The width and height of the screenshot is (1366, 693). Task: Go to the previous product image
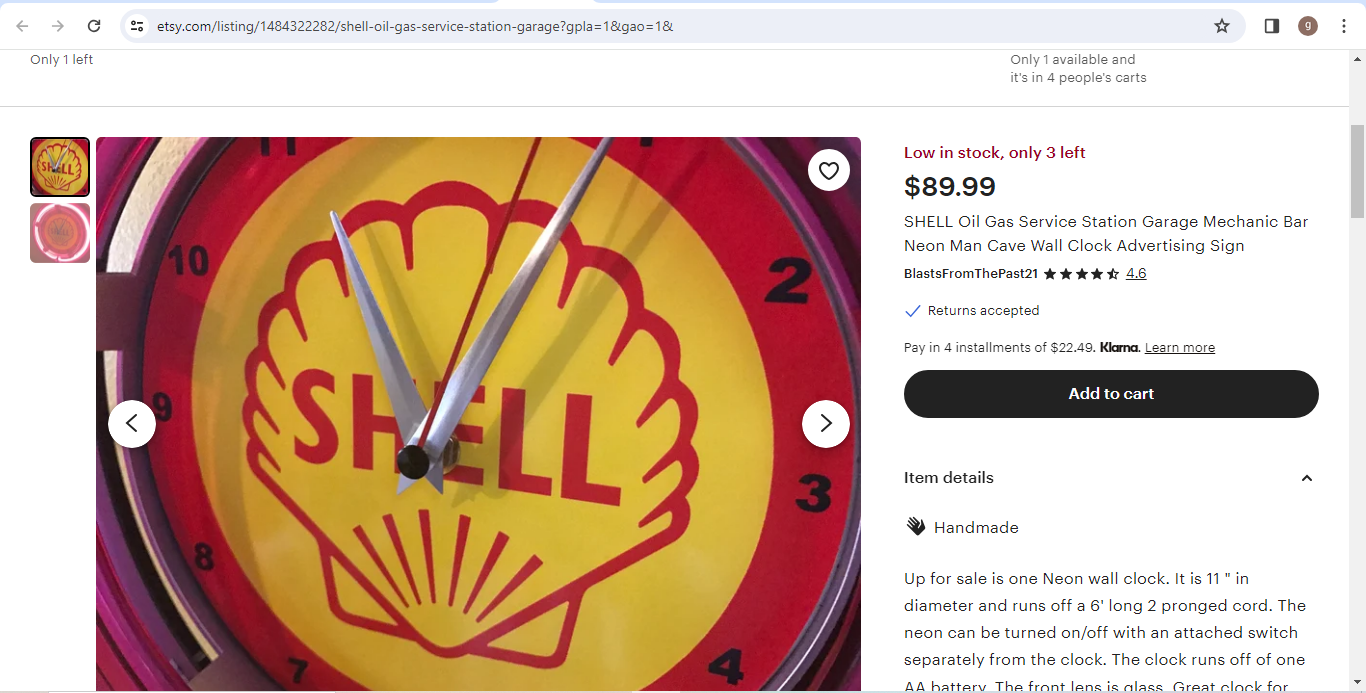click(x=132, y=424)
